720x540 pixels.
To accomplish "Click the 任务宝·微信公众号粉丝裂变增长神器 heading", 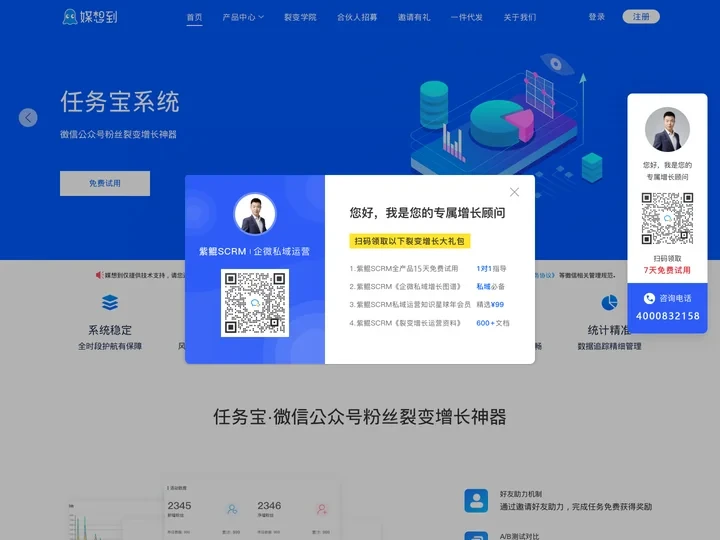I will pyautogui.click(x=360, y=417).
